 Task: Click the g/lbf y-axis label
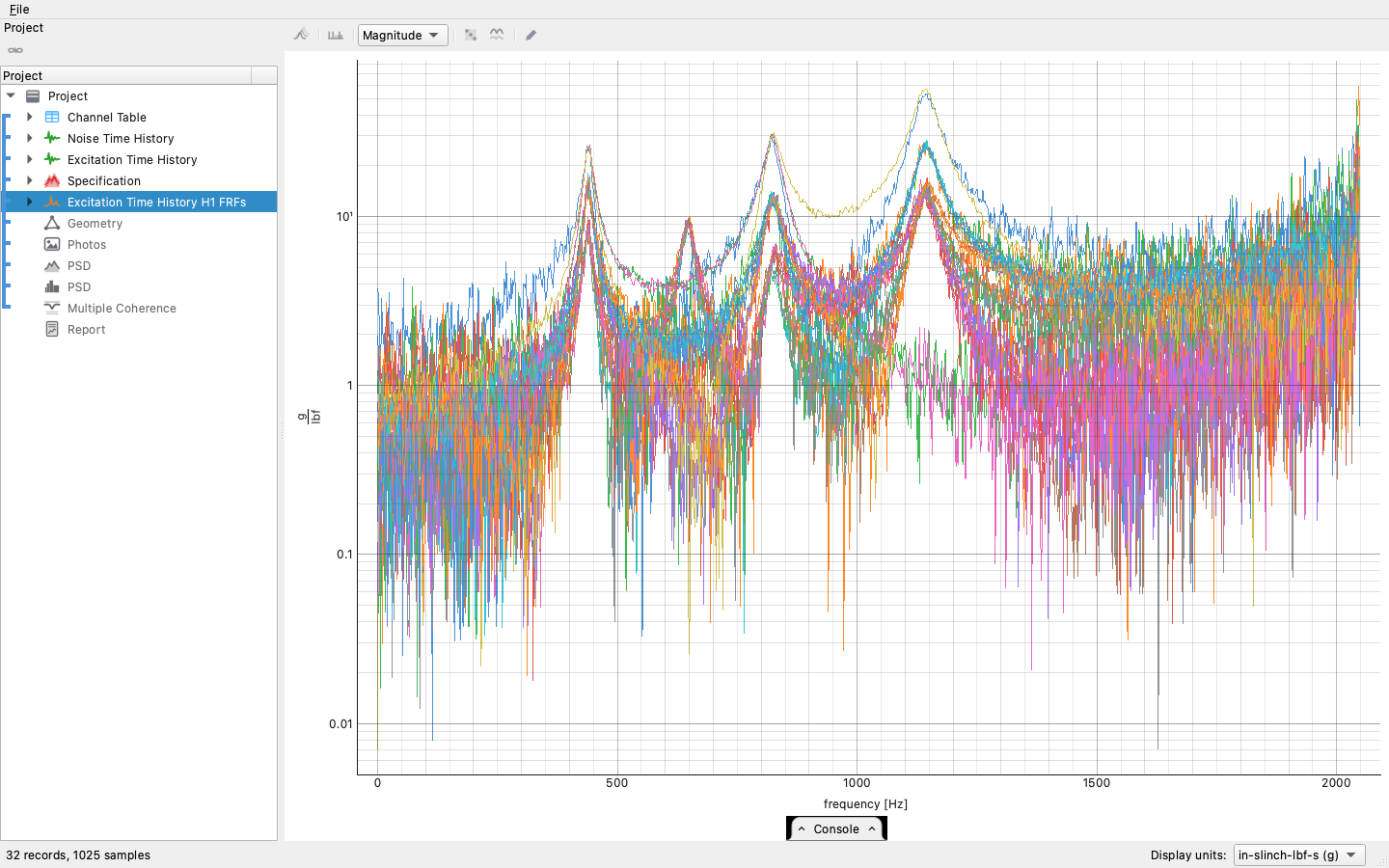[309, 417]
